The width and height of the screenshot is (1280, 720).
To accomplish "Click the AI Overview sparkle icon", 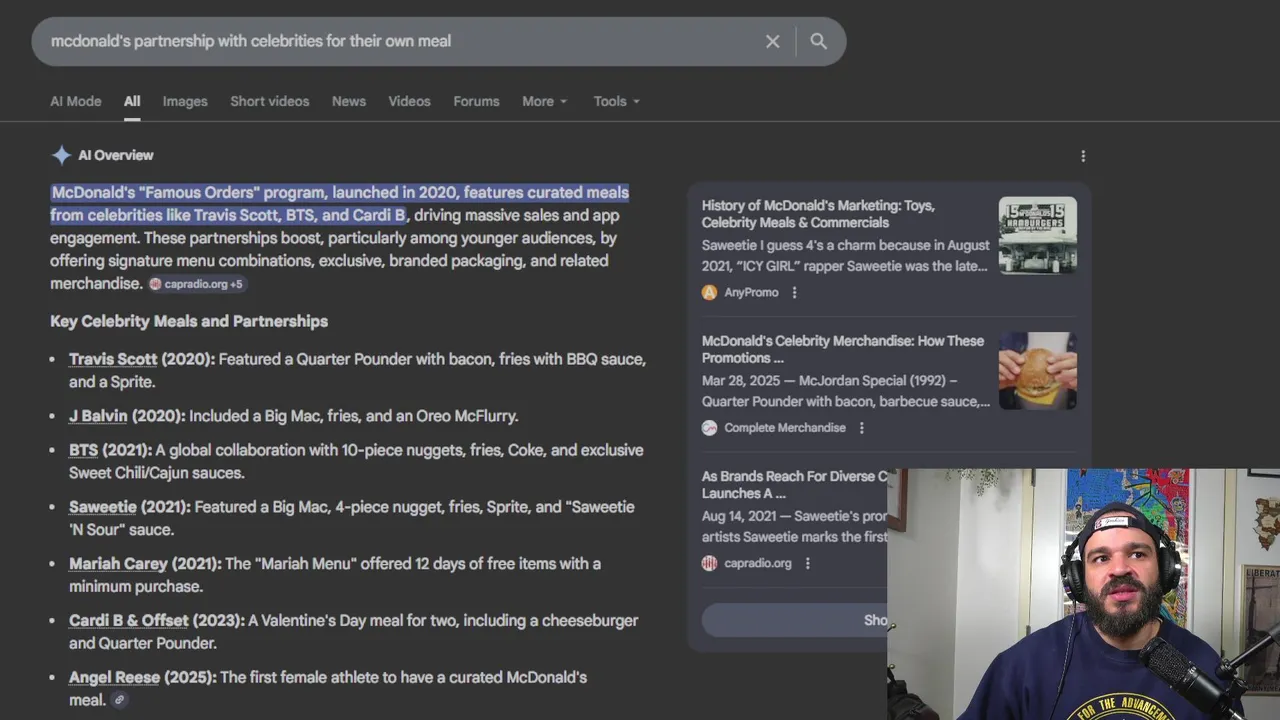I will [x=61, y=155].
